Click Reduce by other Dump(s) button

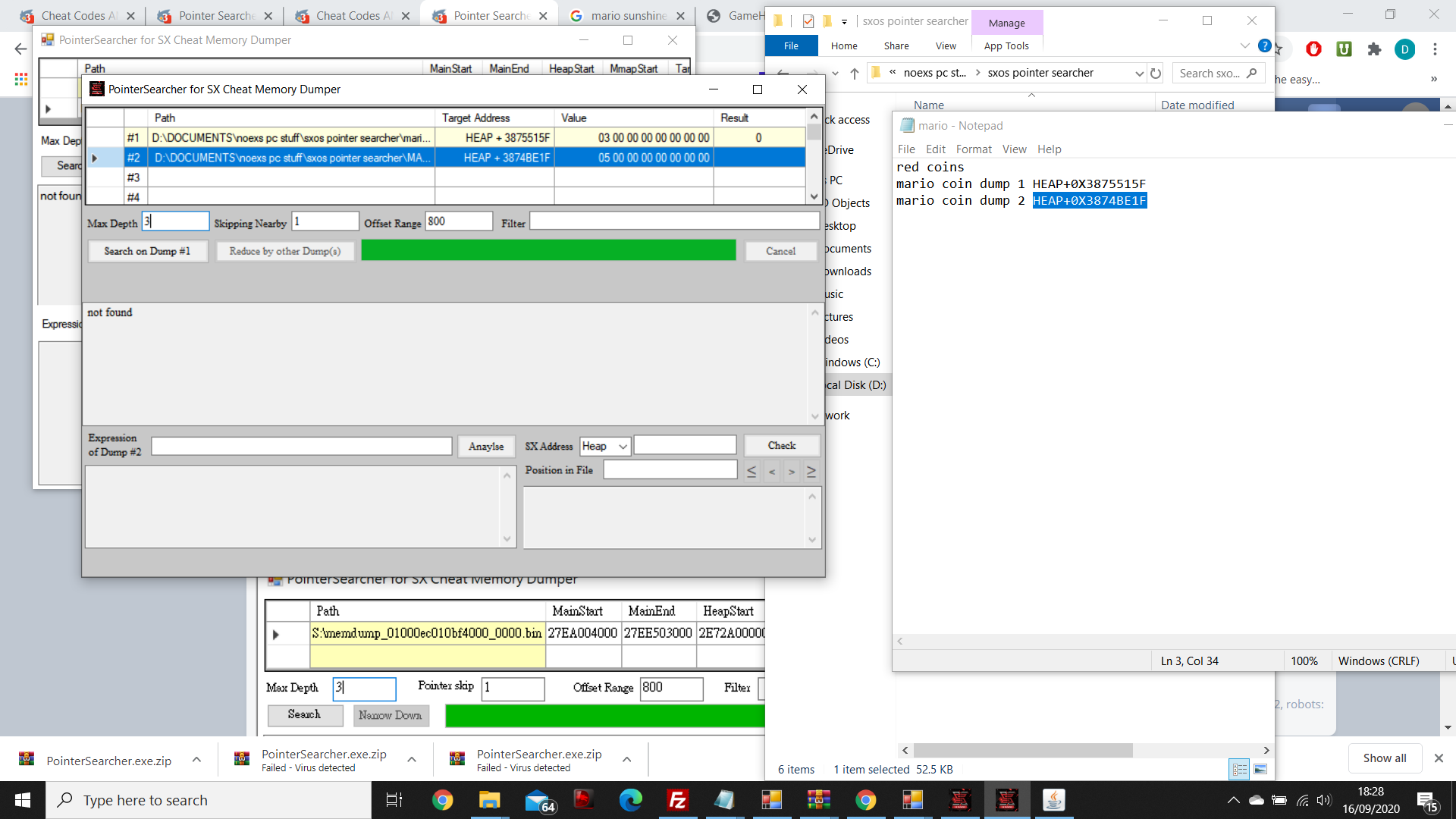tap(285, 251)
